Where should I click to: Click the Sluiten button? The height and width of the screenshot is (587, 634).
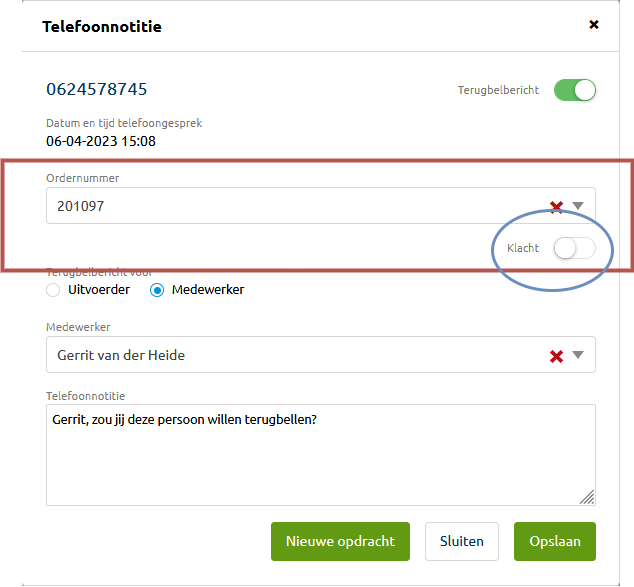[x=462, y=541]
